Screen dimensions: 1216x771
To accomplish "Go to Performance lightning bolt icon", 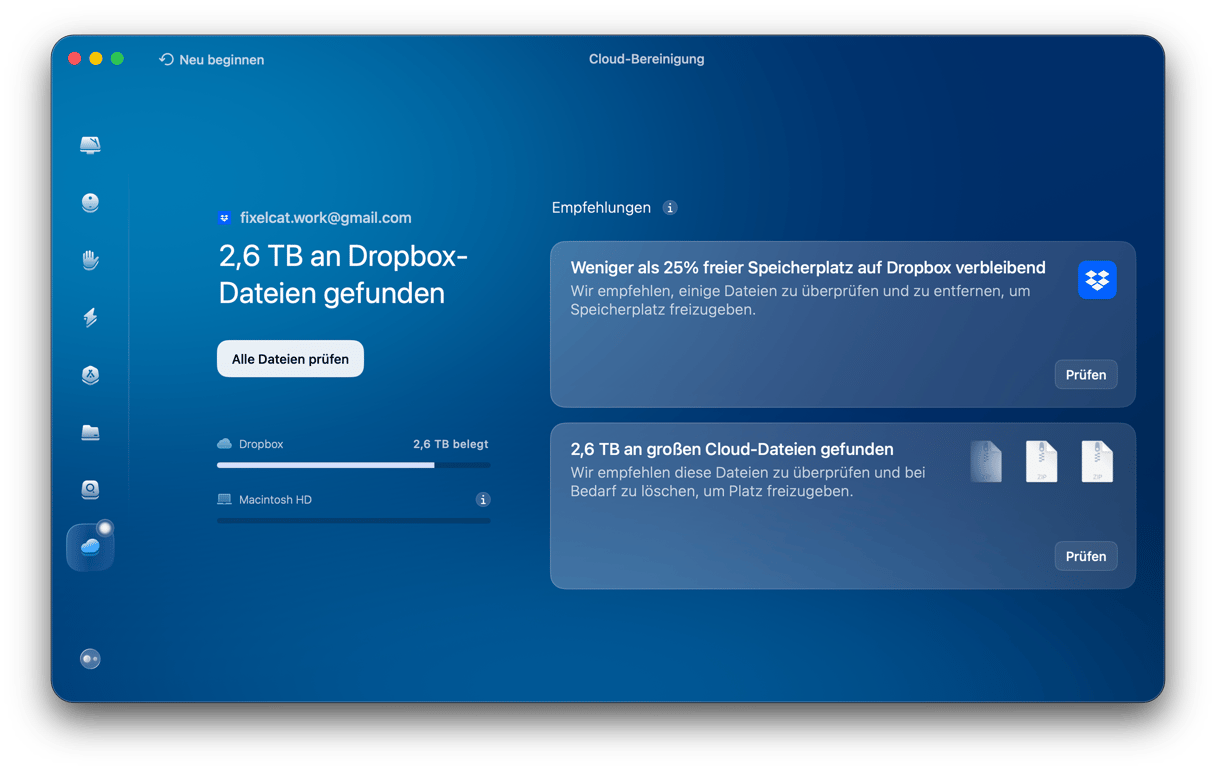I will (x=90, y=318).
